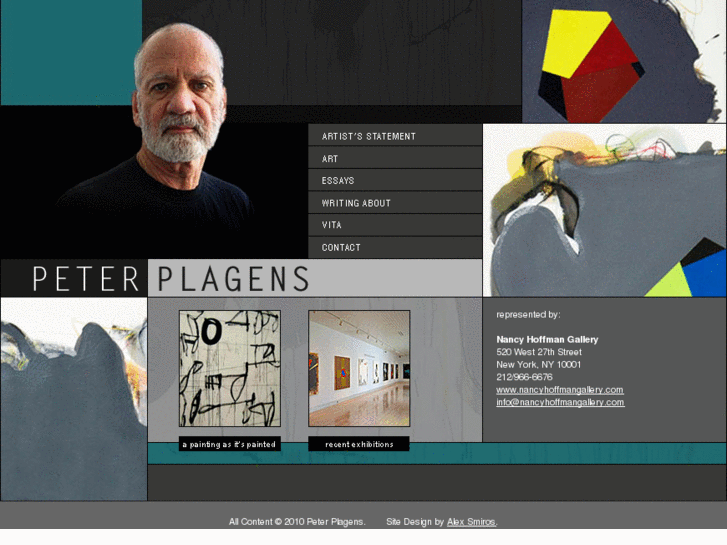The image size is (727, 545).
Task: Click the 'represented by:' label
Action: (x=528, y=314)
